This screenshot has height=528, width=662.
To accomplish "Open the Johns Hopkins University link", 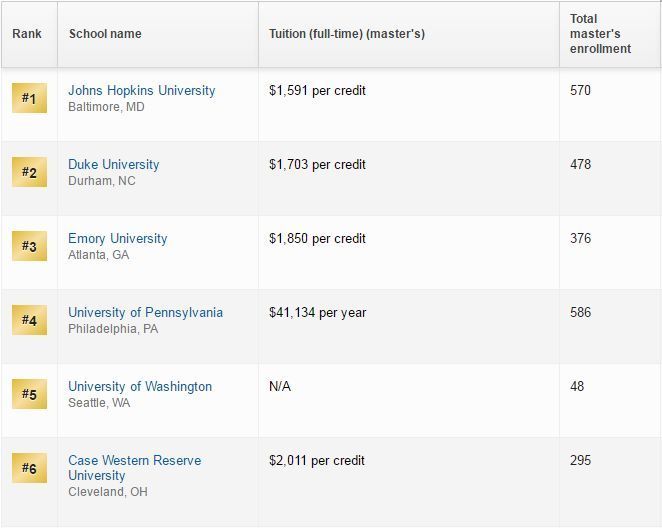I will (142, 90).
